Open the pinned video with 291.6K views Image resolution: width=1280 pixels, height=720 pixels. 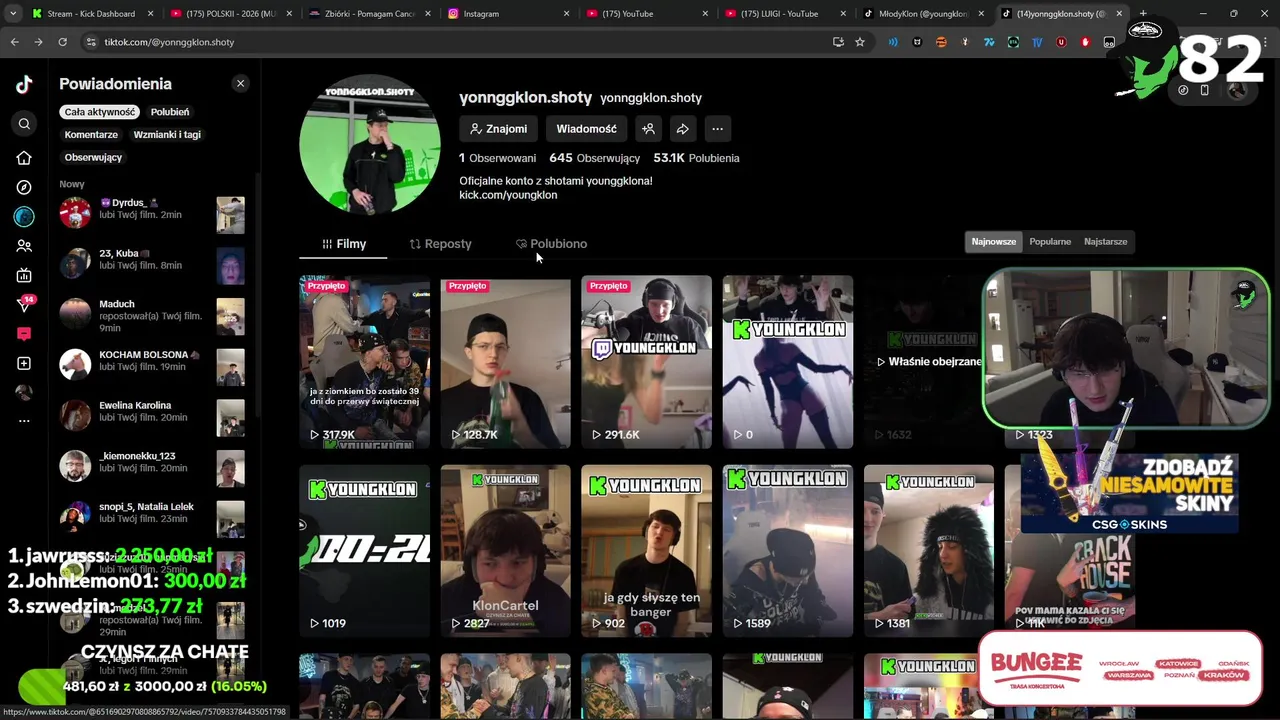click(x=646, y=362)
